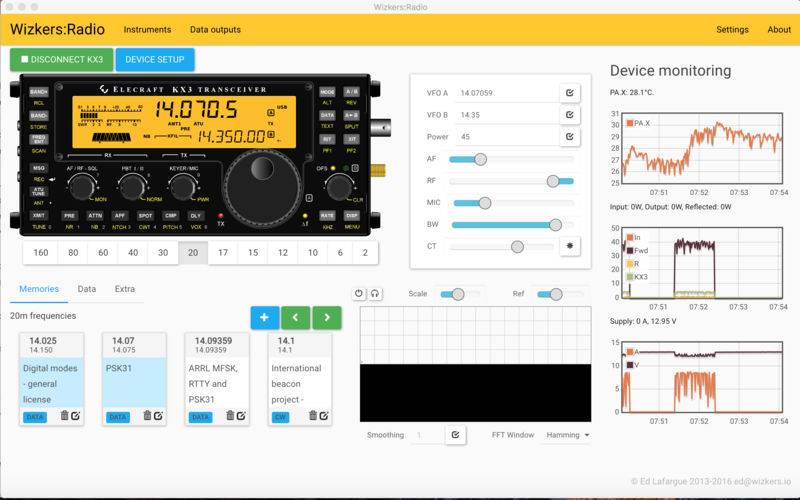Viewport: 800px width, 500px height.
Task: Click the VFO A frequency input field
Action: tap(508, 93)
